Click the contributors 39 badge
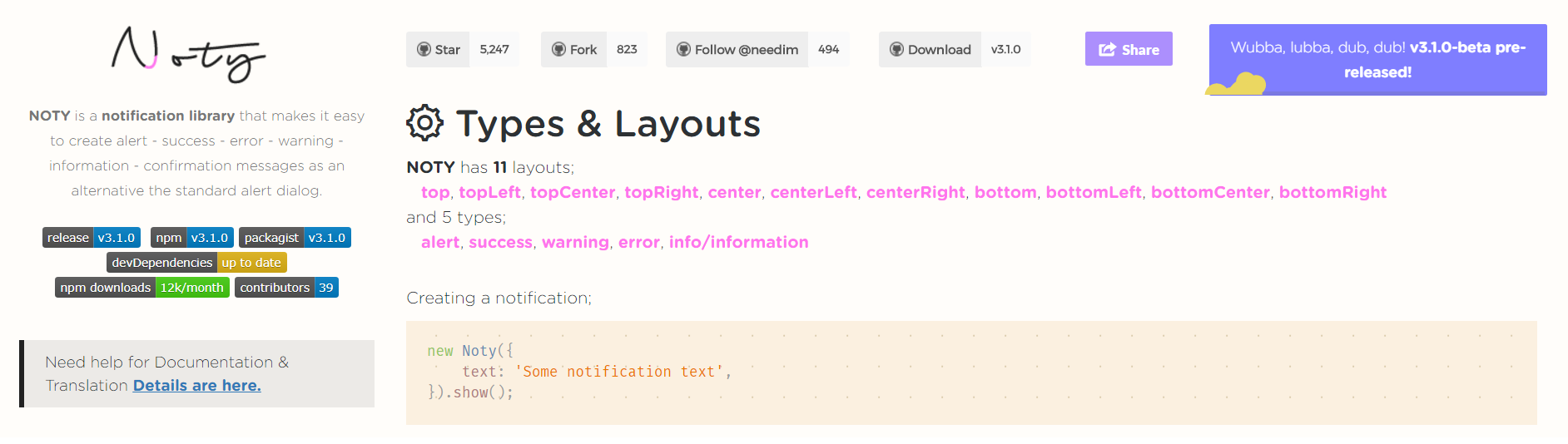1568x444 pixels. pyautogui.click(x=286, y=288)
